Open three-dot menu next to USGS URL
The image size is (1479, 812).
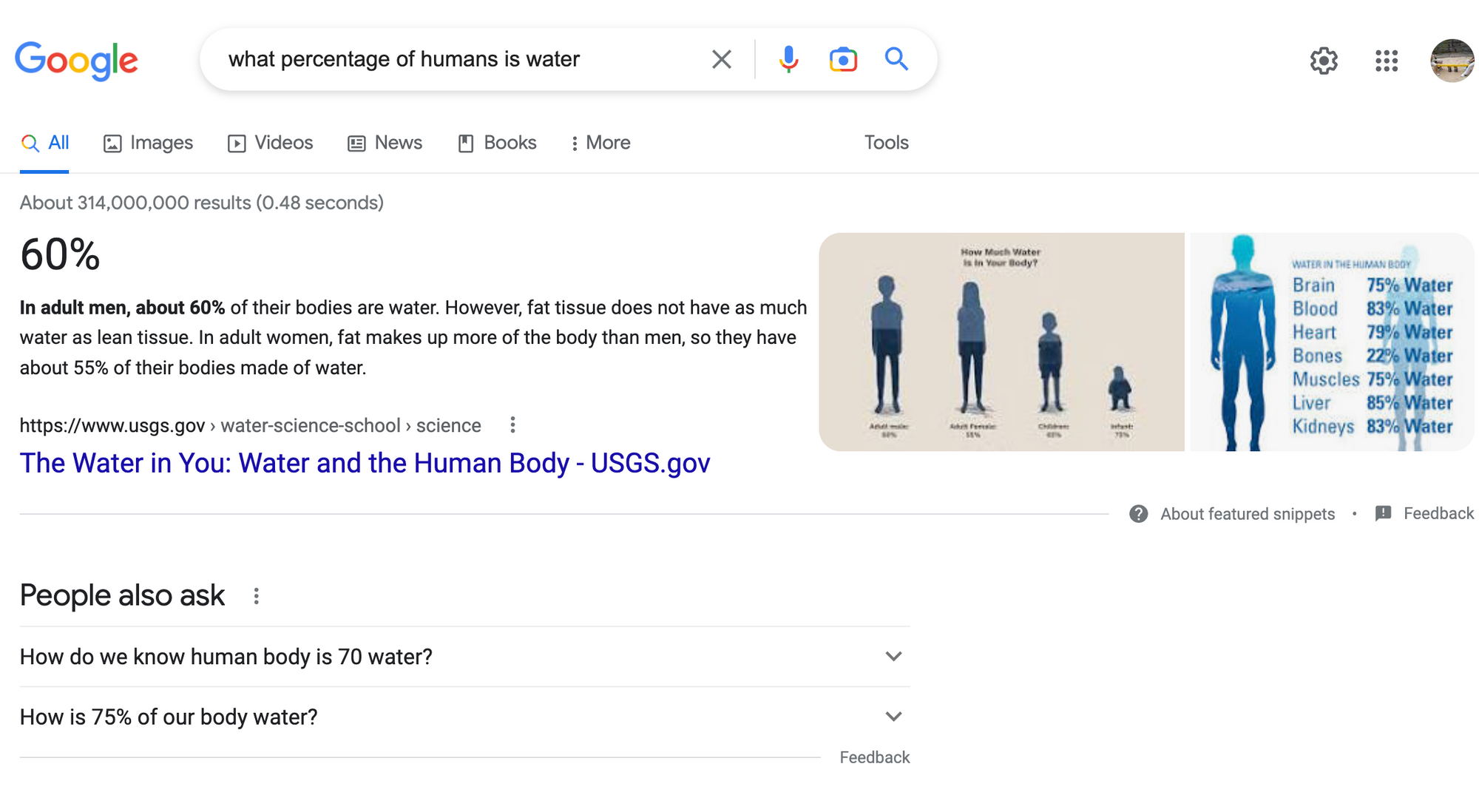coord(512,424)
